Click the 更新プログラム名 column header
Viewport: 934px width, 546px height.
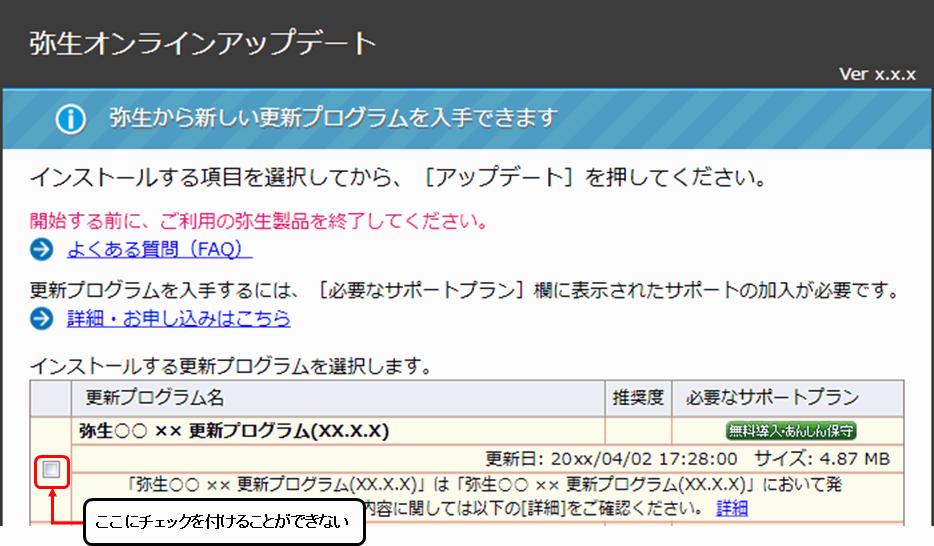pos(338,398)
